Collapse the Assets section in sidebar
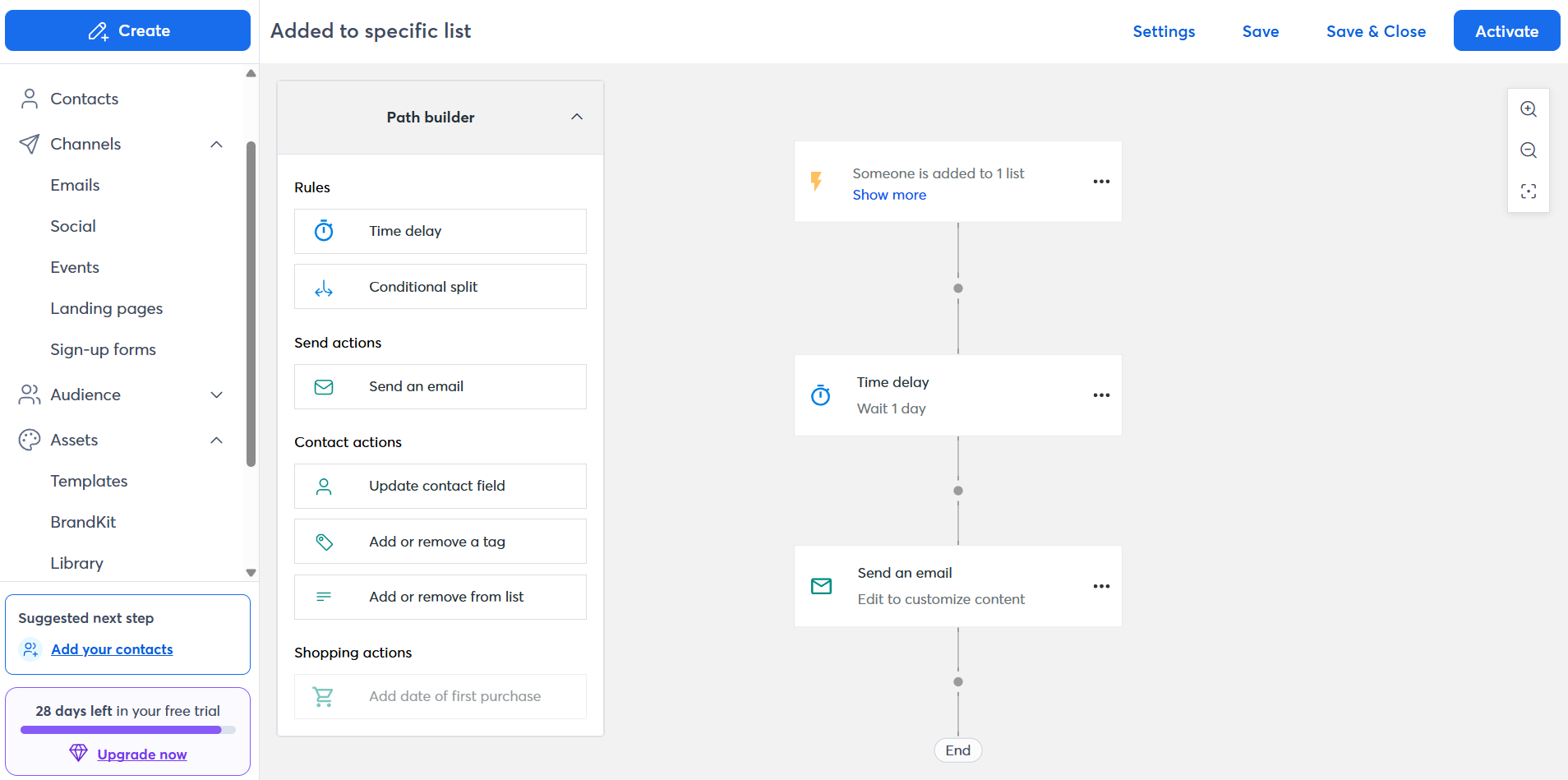Viewport: 1568px width, 780px height. pos(216,440)
